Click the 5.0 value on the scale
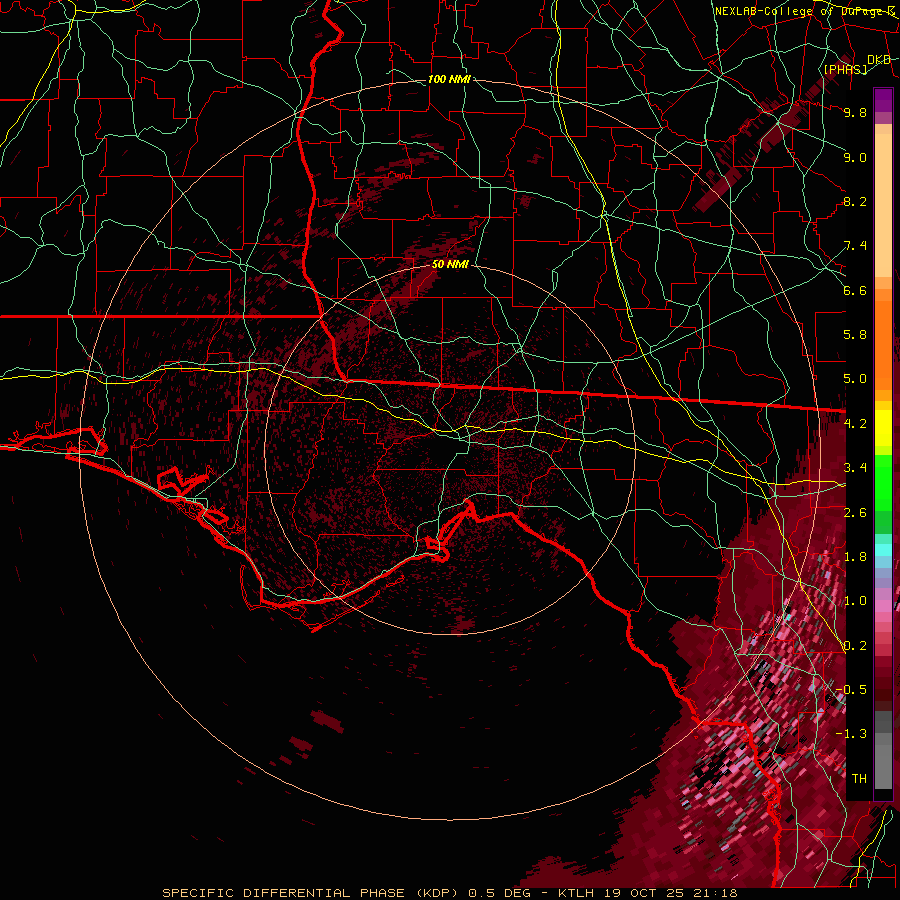Screen dimensions: 900x900 [x=855, y=379]
